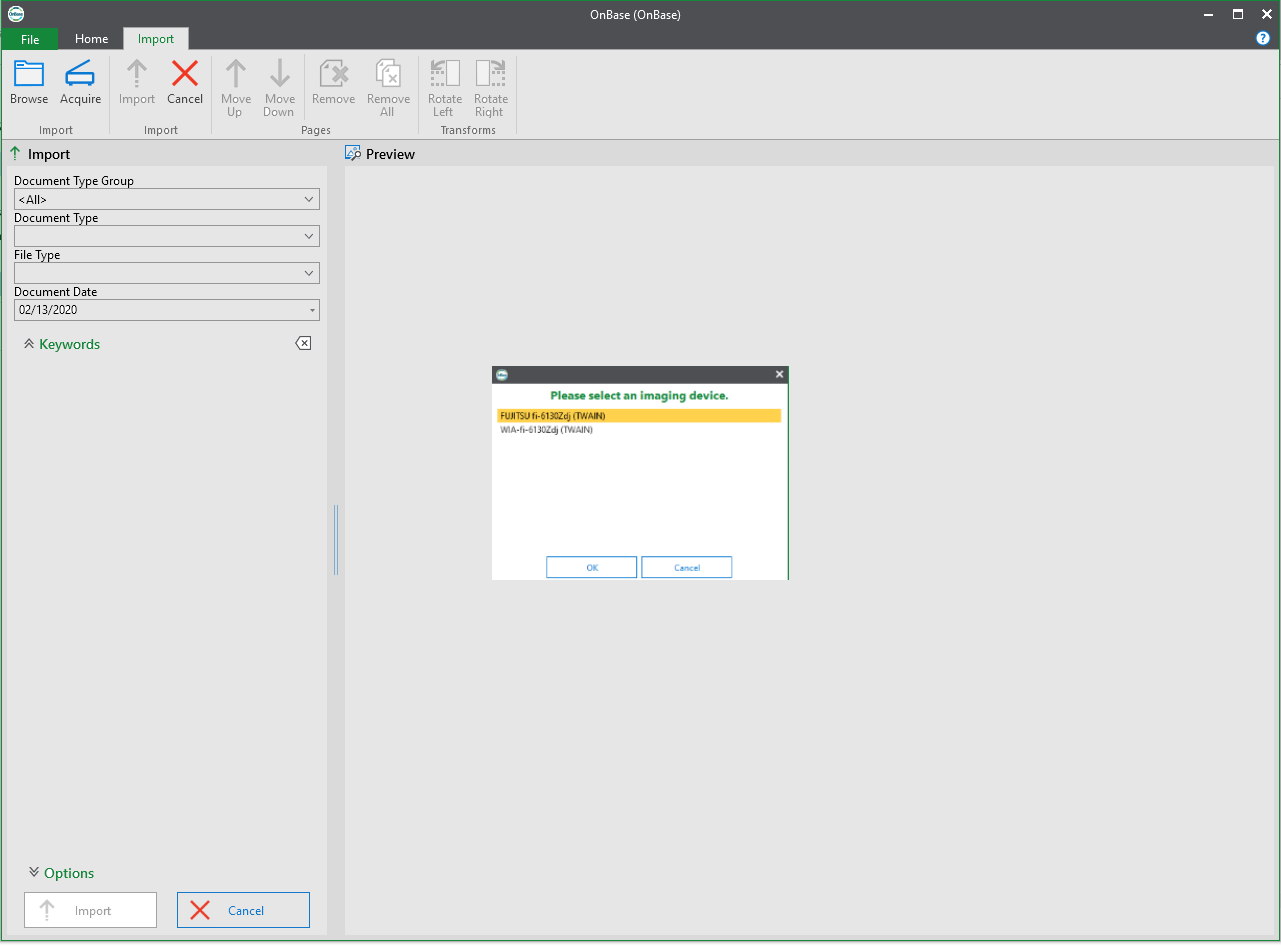Open the File menu tab
Image resolution: width=1281 pixels, height=946 pixels.
tap(29, 39)
